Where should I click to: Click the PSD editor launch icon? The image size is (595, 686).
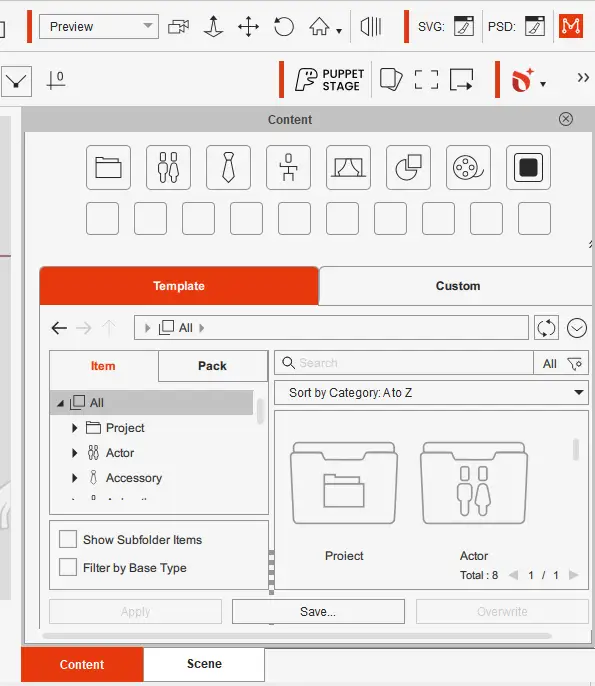(x=535, y=26)
